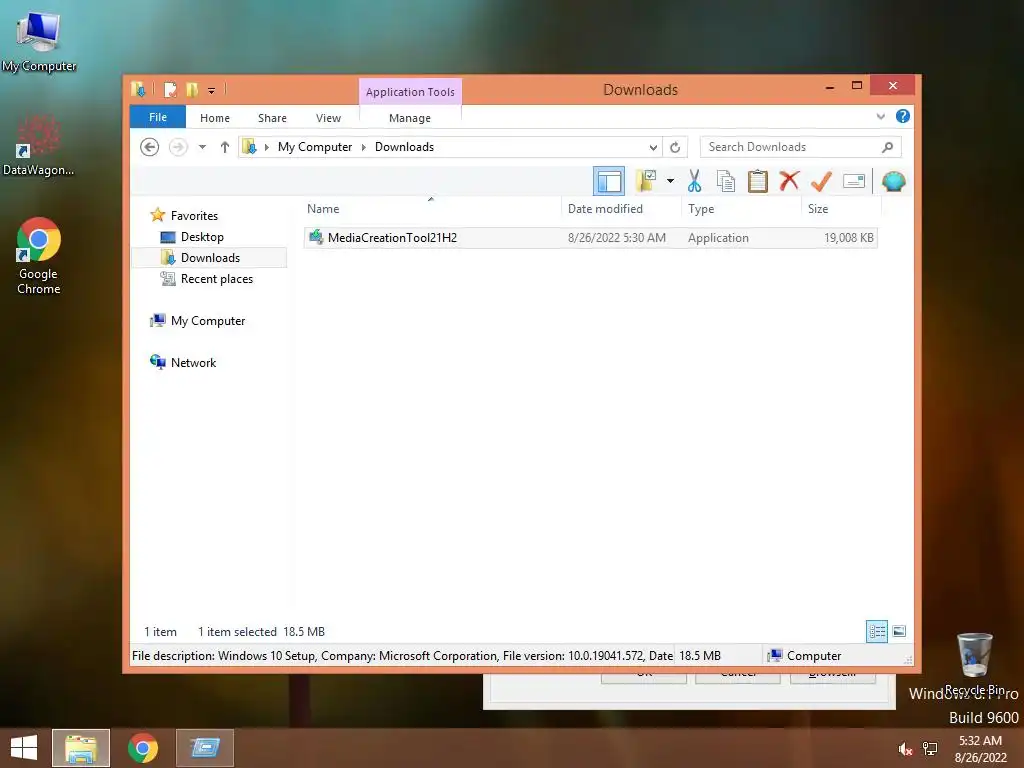Click the Rename toolbar icon
The height and width of the screenshot is (768, 1024).
(854, 181)
